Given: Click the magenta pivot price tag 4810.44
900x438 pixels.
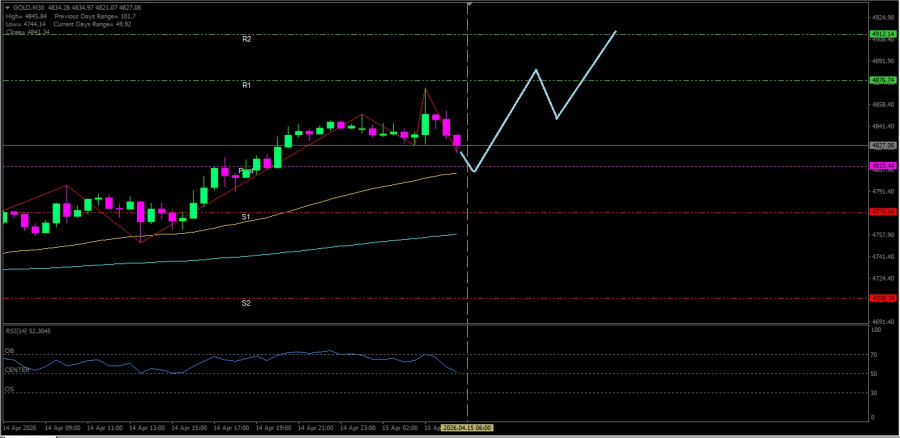Looking at the screenshot, I should pos(882,166).
